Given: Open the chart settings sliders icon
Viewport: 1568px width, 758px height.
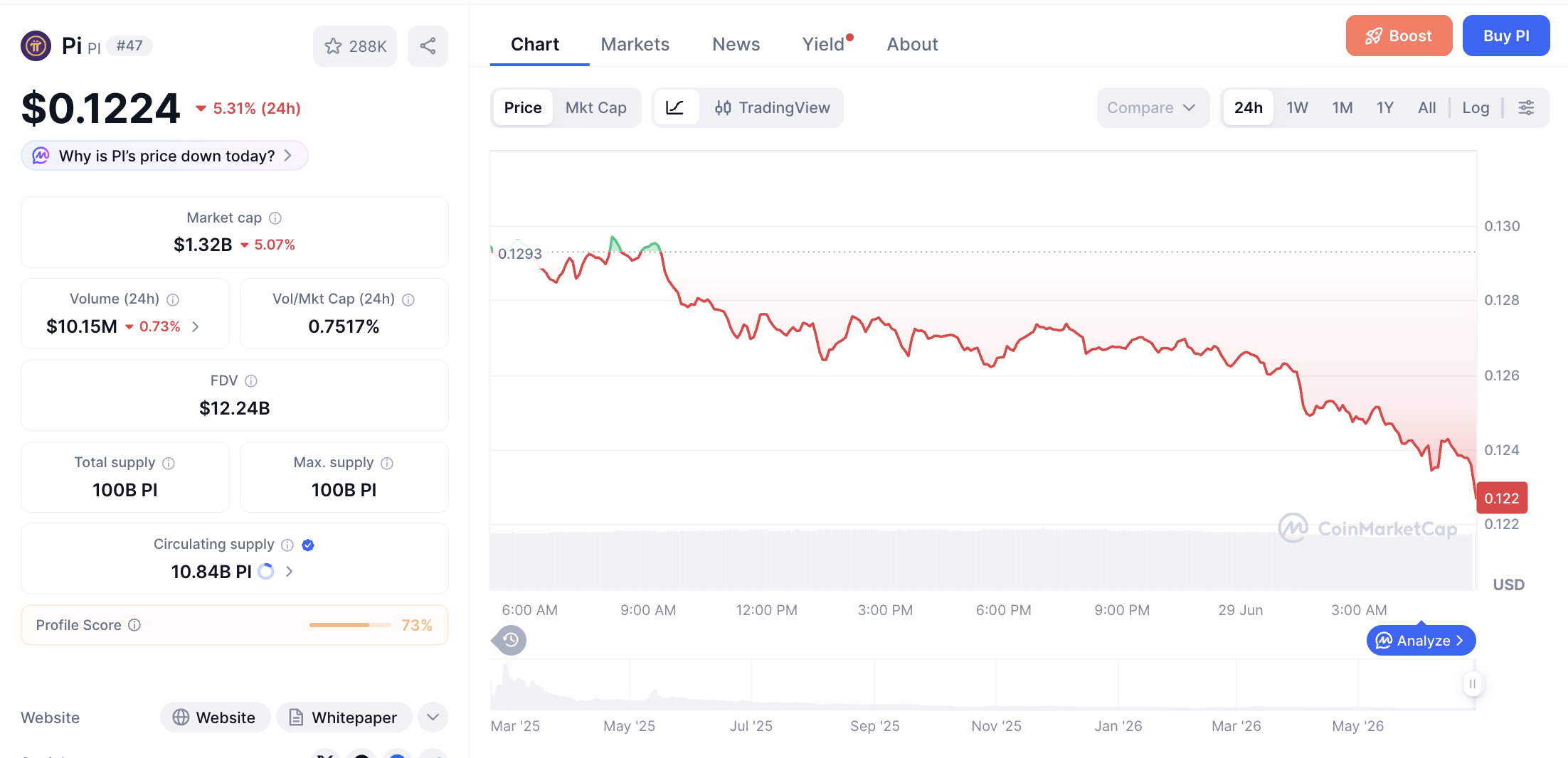Looking at the screenshot, I should coord(1526,107).
